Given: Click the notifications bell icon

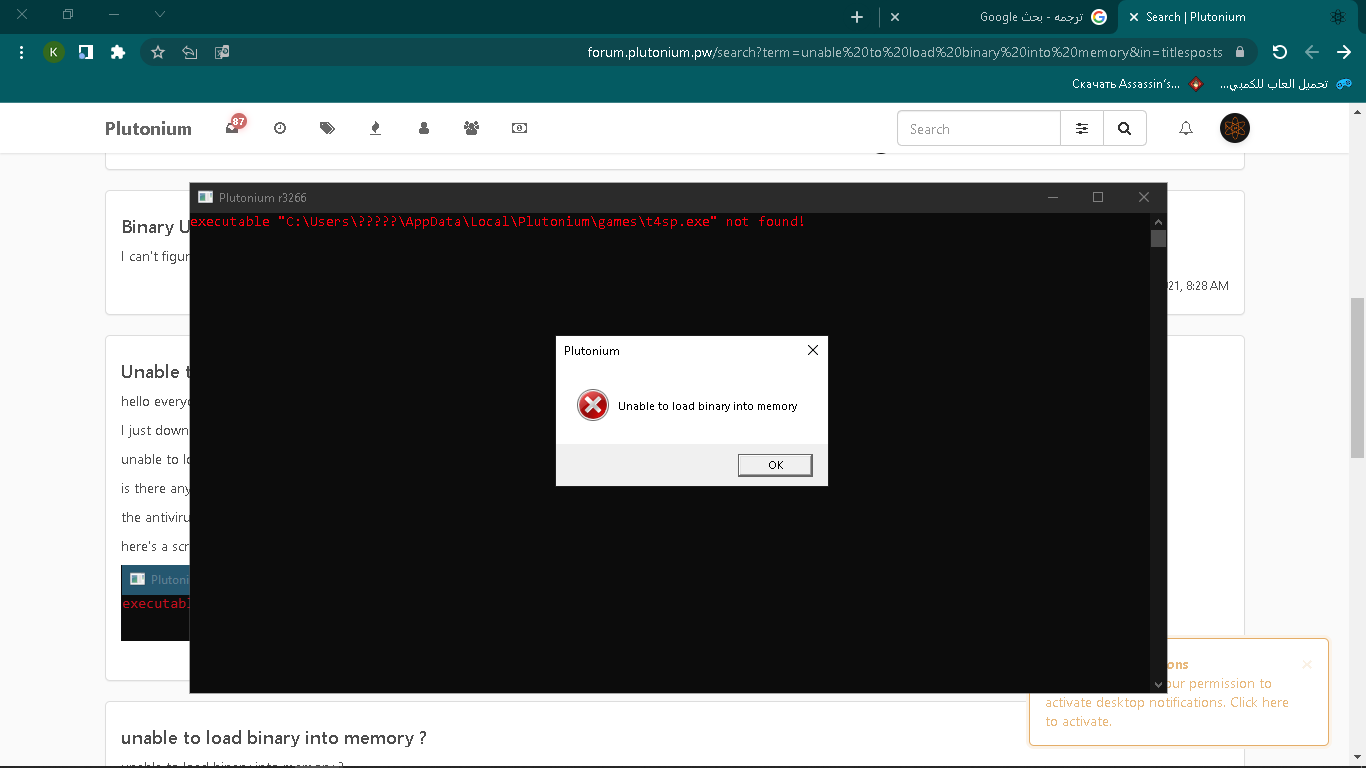Looking at the screenshot, I should (x=1185, y=128).
